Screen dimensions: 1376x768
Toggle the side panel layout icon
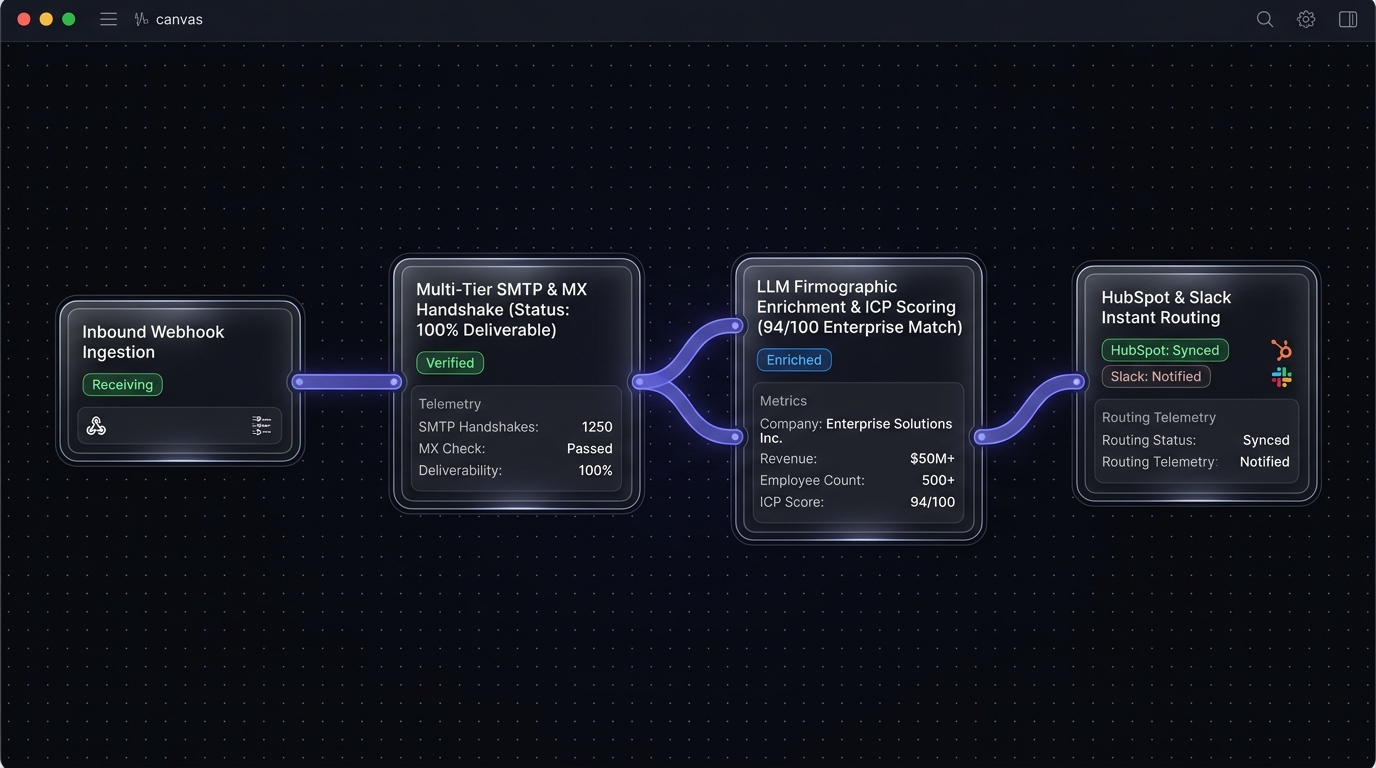pos(1348,19)
